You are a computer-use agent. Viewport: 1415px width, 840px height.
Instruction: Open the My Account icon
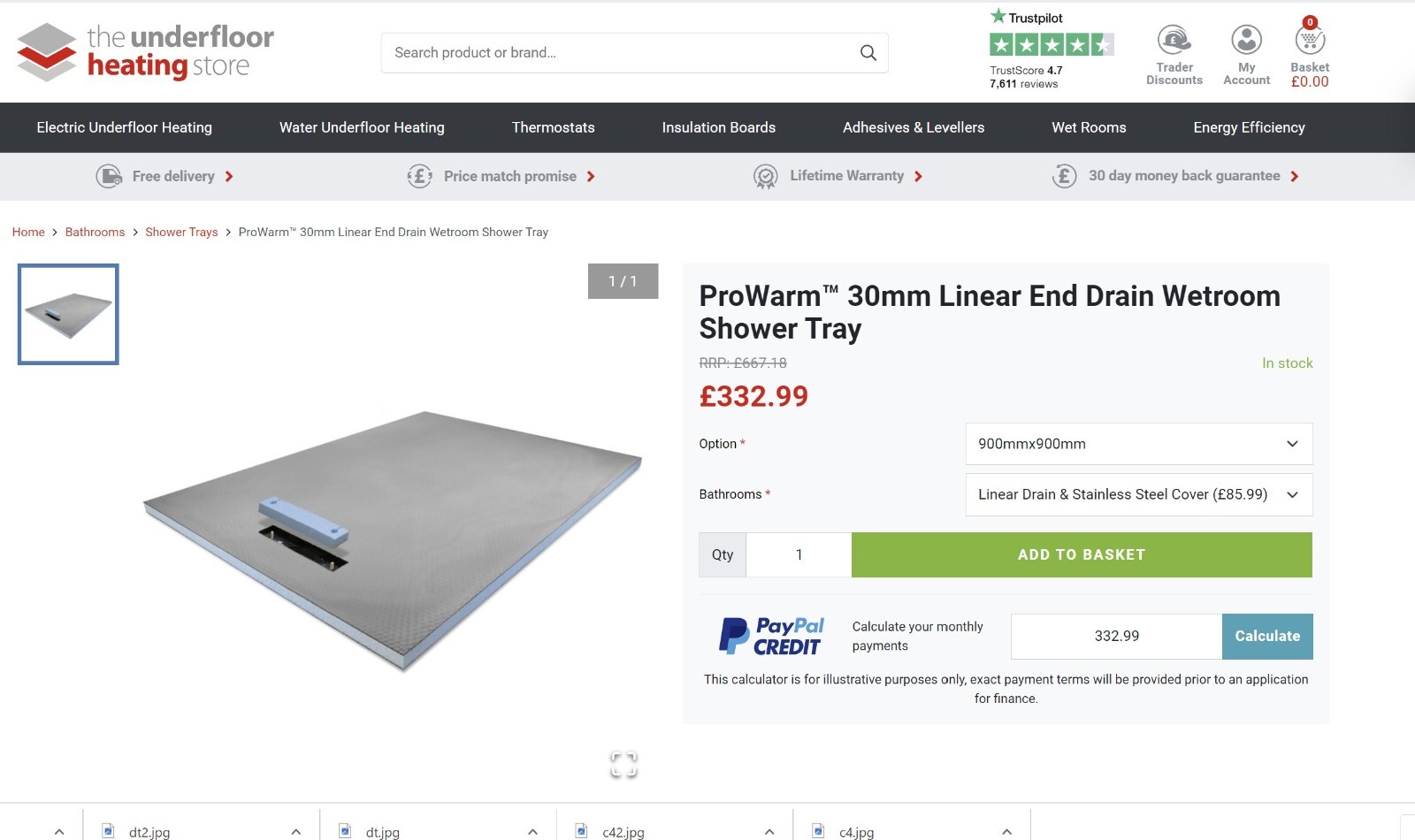(x=1246, y=40)
